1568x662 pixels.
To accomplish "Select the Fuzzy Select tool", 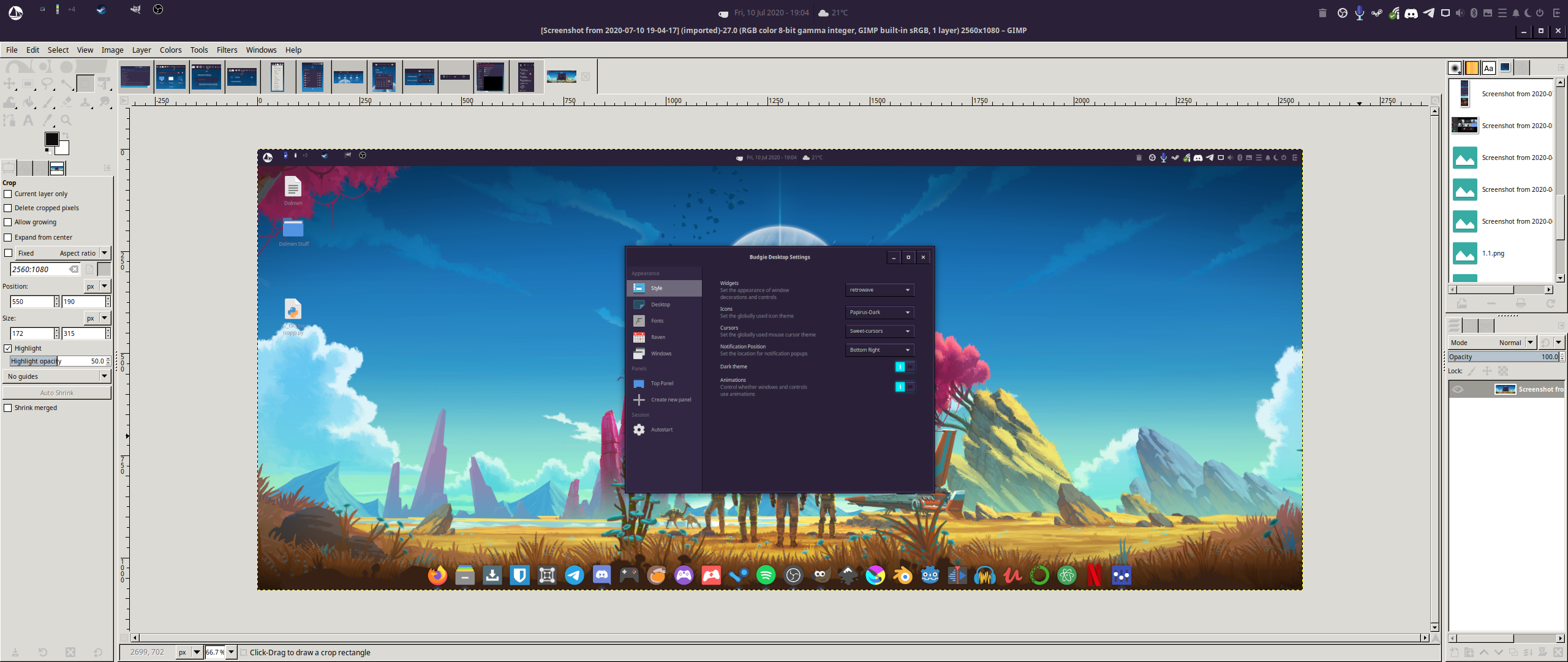I will (x=66, y=84).
